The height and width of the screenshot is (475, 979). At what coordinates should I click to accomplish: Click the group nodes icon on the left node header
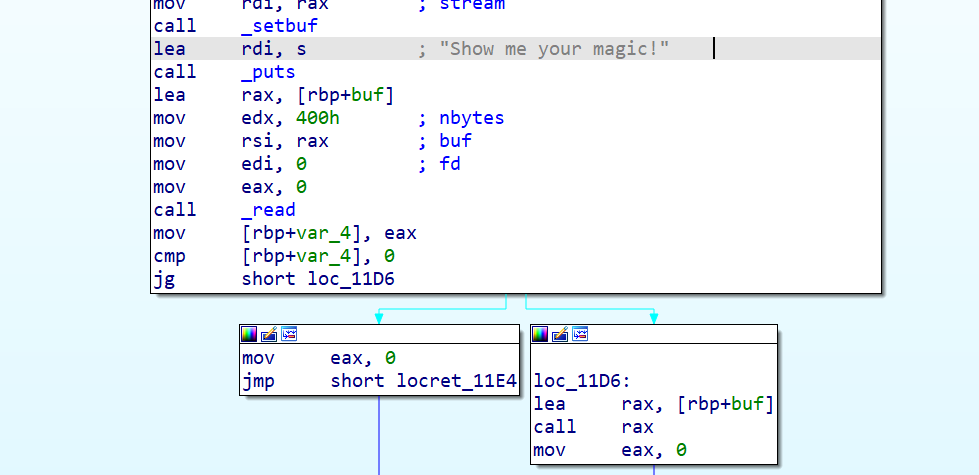289,335
